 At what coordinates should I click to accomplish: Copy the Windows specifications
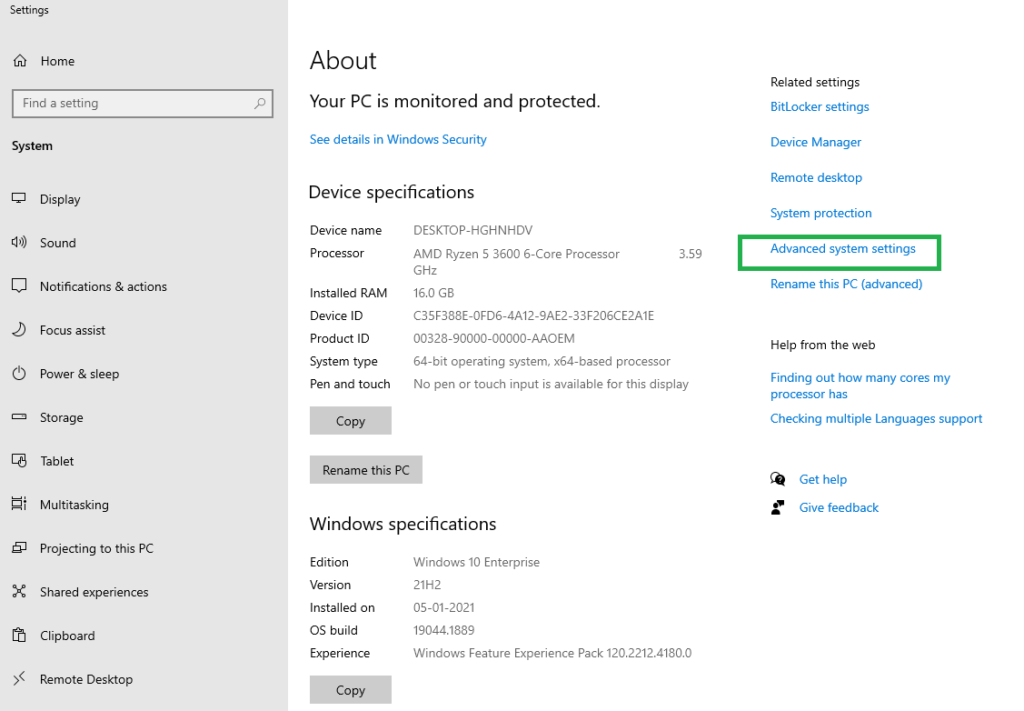(x=350, y=690)
